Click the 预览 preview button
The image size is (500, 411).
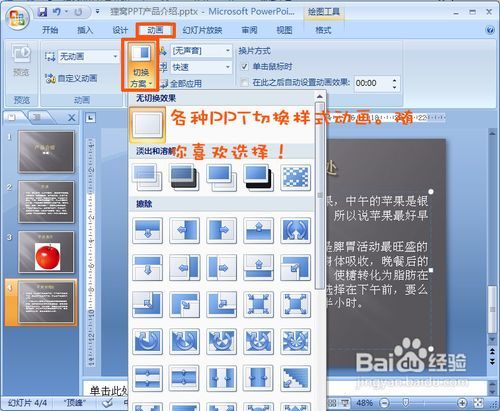(x=21, y=60)
